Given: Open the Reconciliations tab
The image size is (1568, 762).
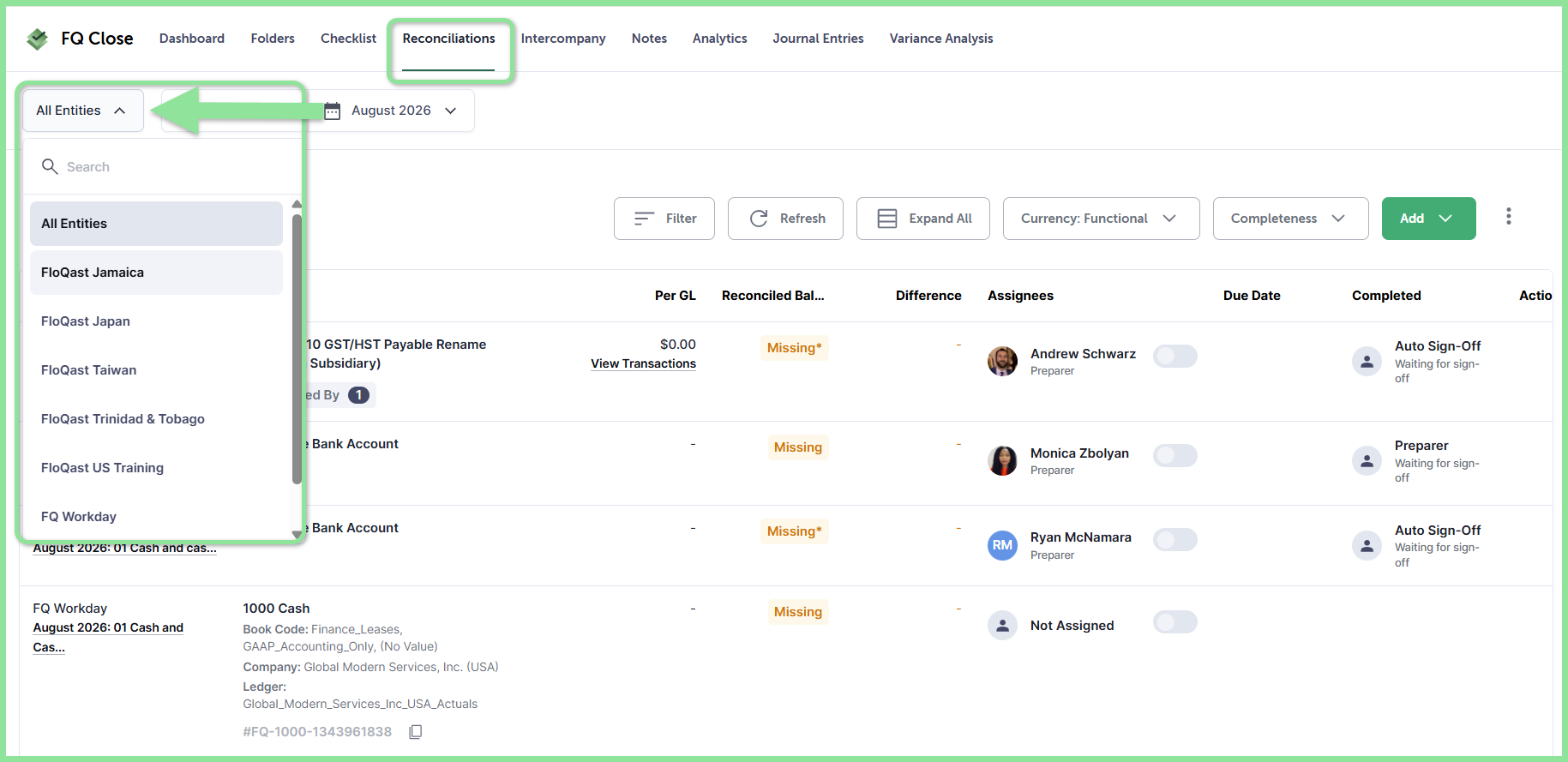Looking at the screenshot, I should (x=448, y=39).
